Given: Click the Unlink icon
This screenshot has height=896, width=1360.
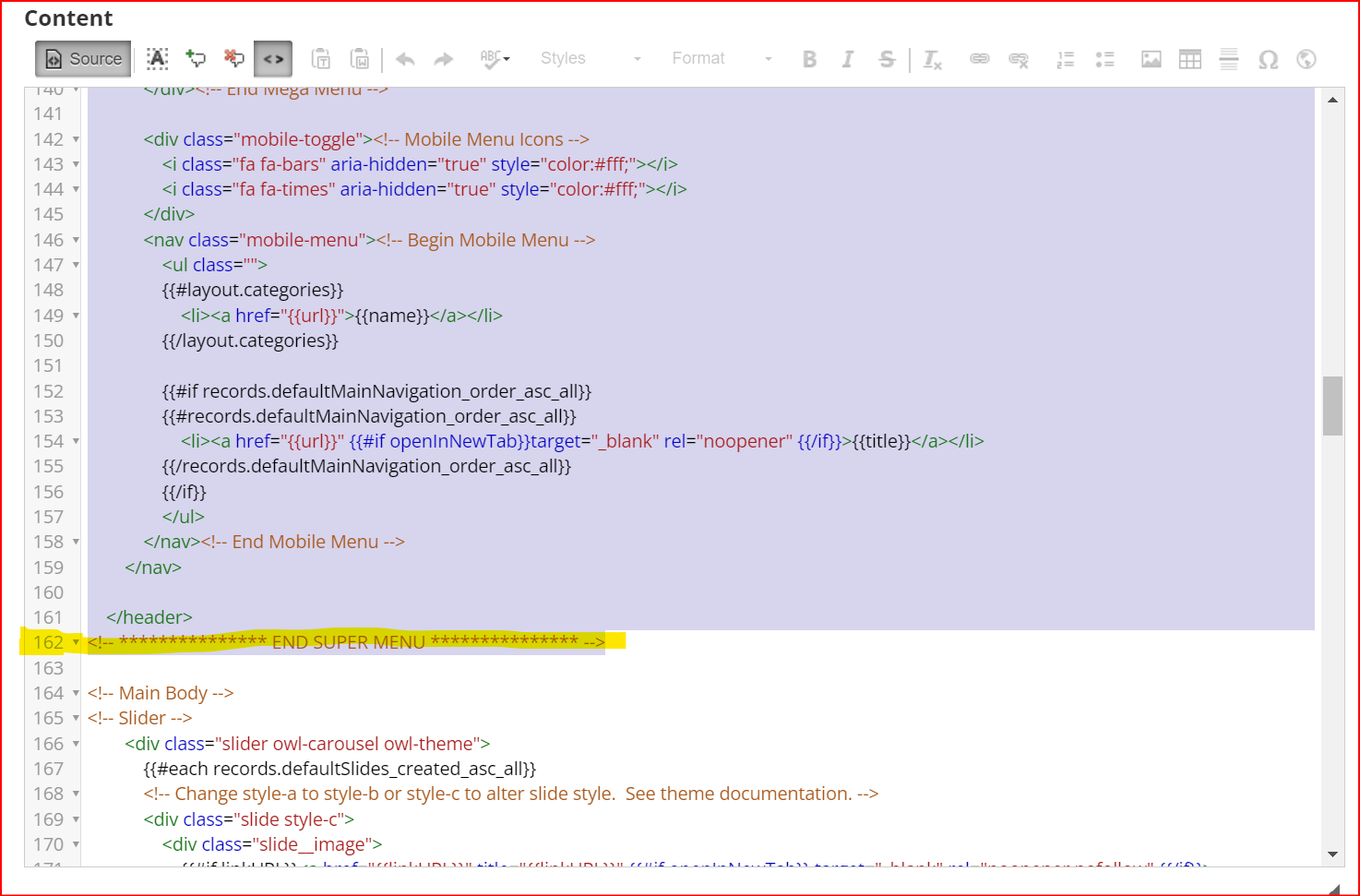Looking at the screenshot, I should click(x=1019, y=59).
